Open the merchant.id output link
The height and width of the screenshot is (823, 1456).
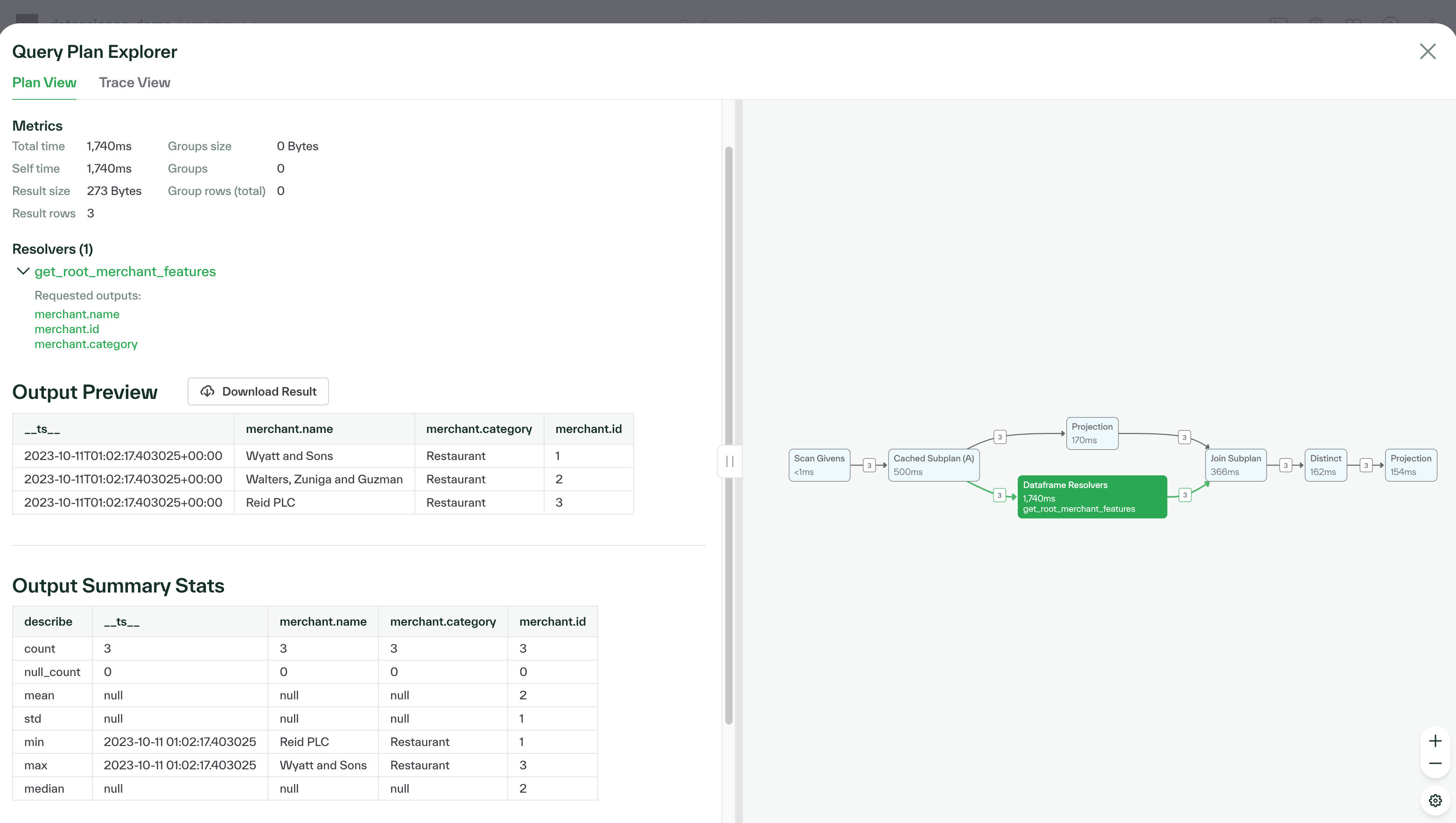pyautogui.click(x=67, y=329)
